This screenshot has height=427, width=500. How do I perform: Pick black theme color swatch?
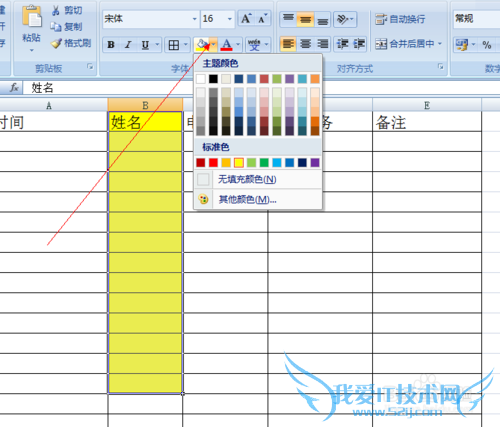click(x=213, y=79)
